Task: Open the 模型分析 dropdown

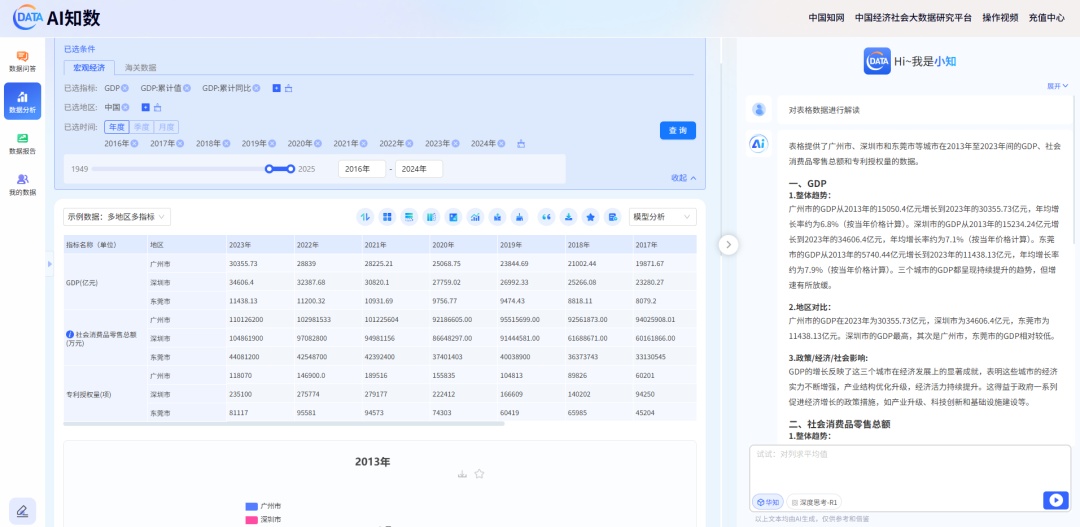Action: click(x=663, y=217)
